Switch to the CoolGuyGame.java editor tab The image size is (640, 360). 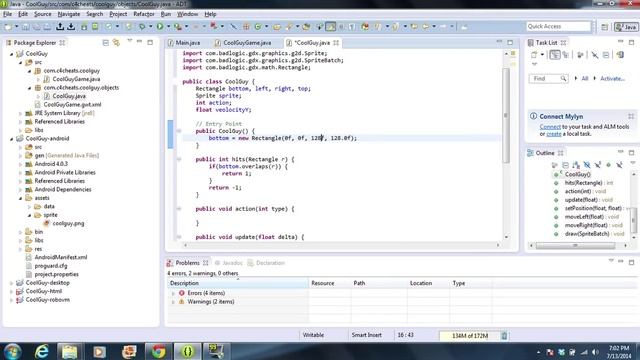click(x=243, y=42)
